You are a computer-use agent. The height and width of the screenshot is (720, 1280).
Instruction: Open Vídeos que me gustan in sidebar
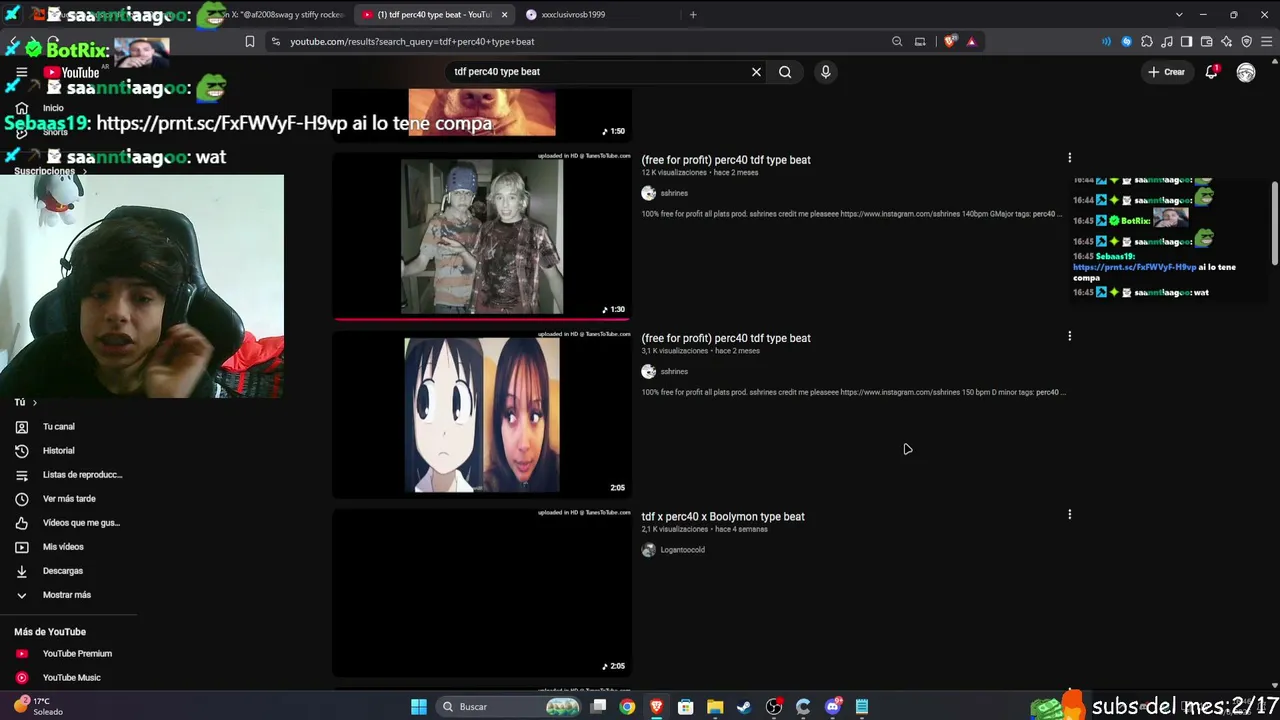tap(68, 523)
